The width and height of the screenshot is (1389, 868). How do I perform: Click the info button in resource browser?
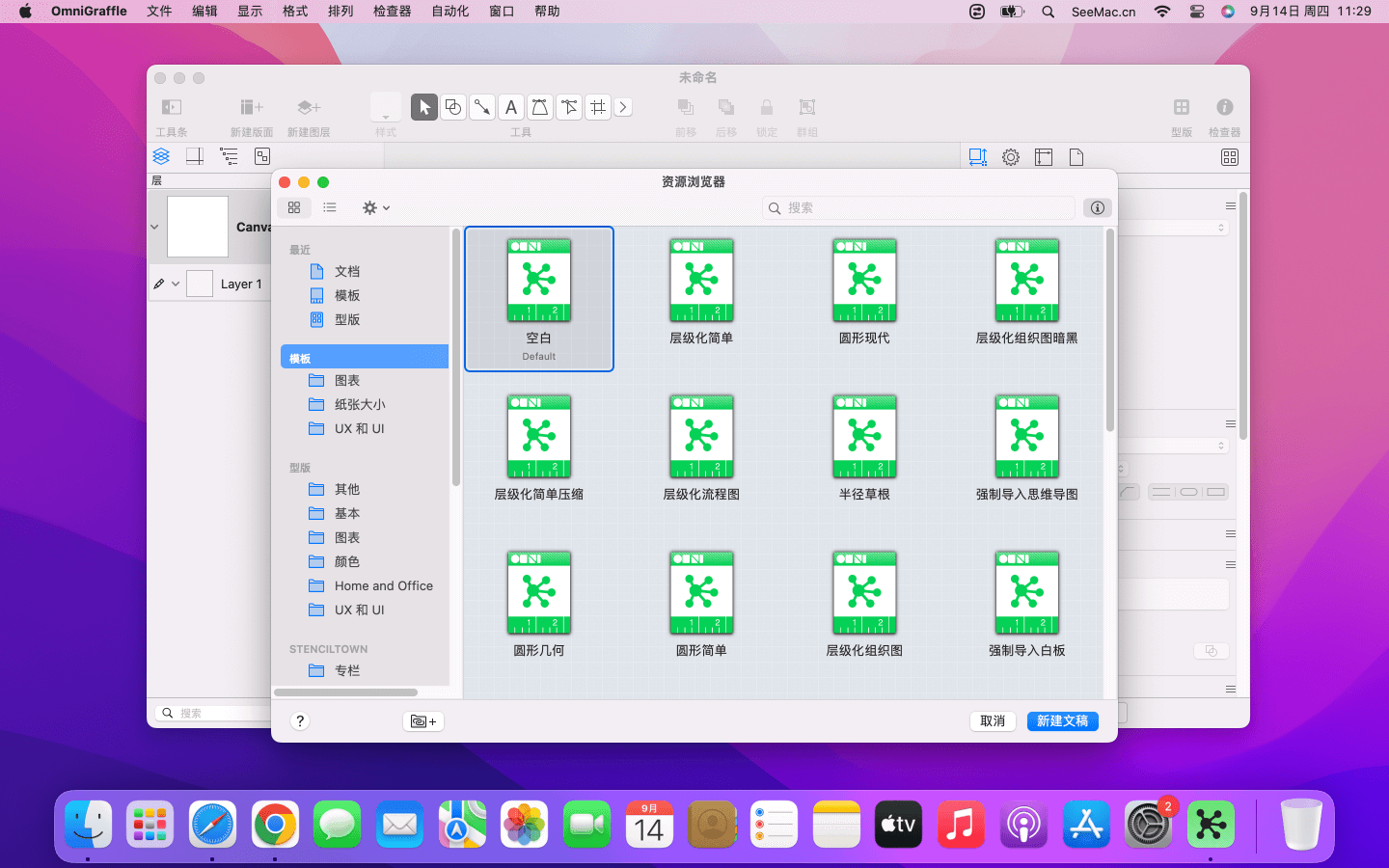click(x=1097, y=207)
